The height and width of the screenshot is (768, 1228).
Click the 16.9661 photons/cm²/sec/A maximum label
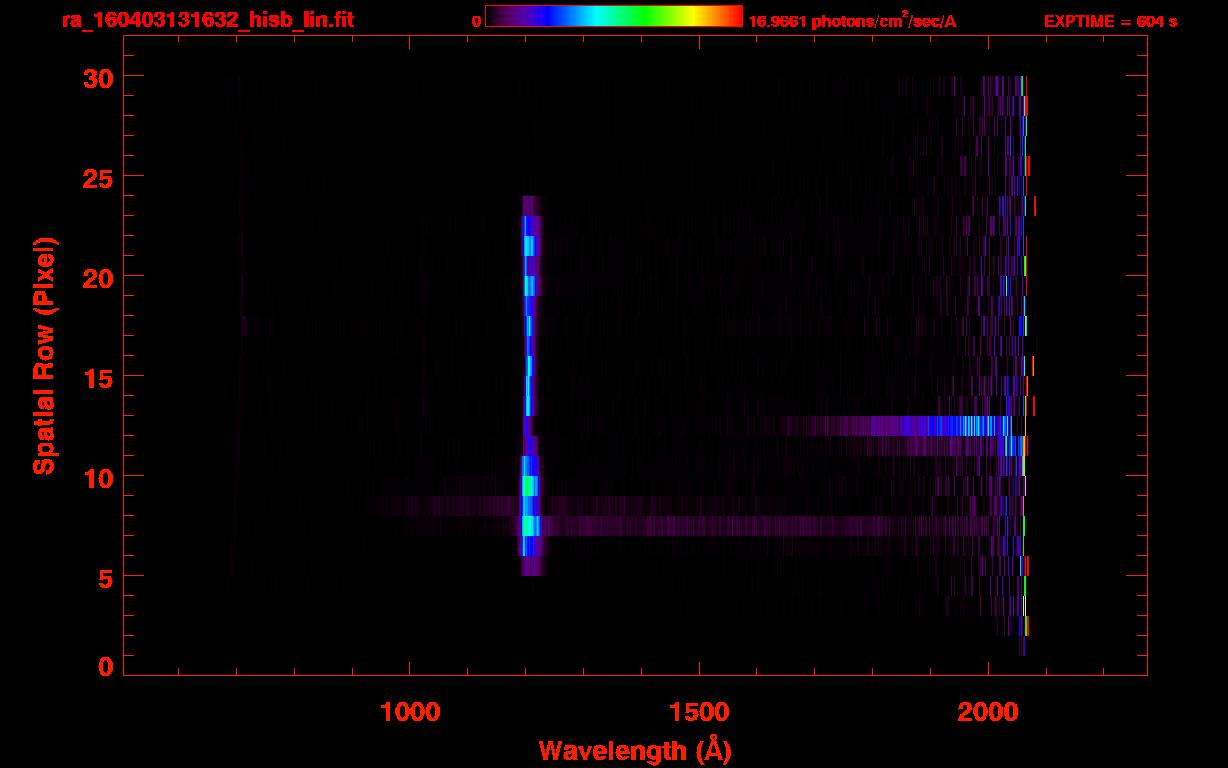tap(853, 21)
